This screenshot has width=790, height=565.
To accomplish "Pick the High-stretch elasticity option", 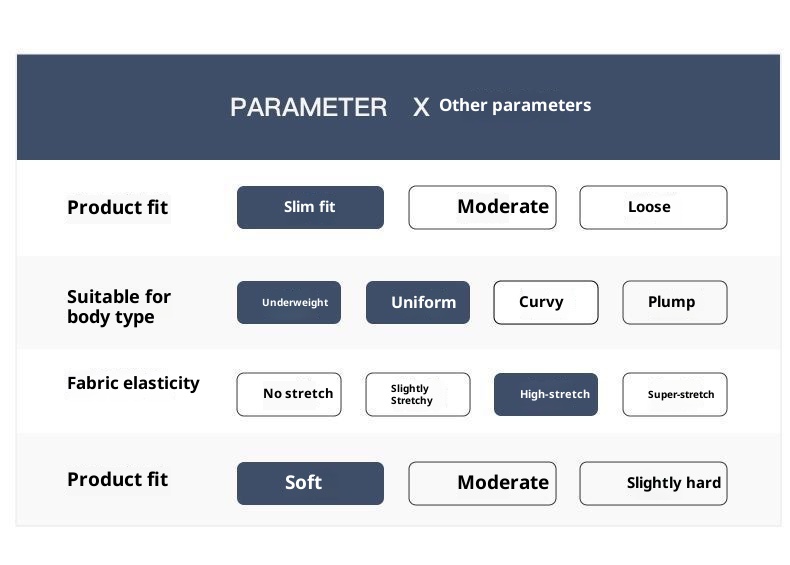I will coord(546,394).
